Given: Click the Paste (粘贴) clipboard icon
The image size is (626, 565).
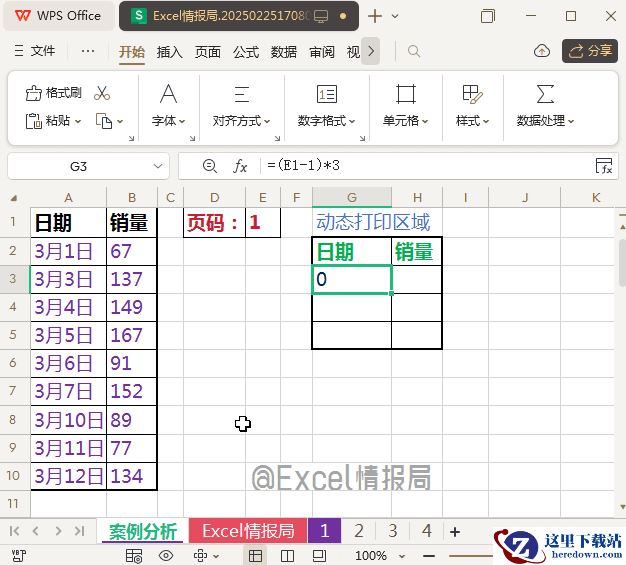Looking at the screenshot, I should click(34, 121).
